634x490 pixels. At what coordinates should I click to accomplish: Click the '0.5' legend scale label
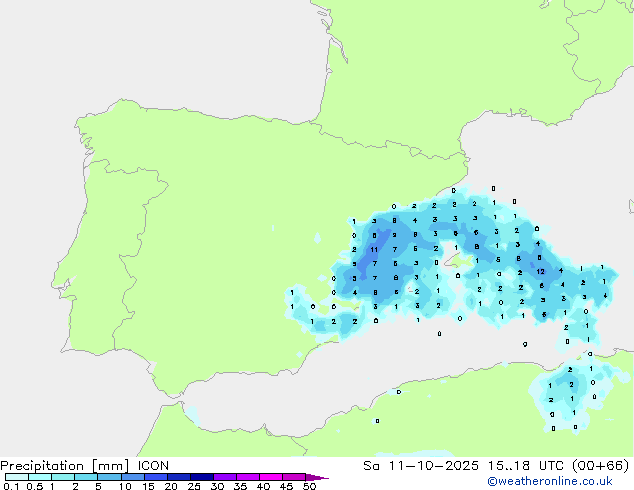[x=34, y=486]
